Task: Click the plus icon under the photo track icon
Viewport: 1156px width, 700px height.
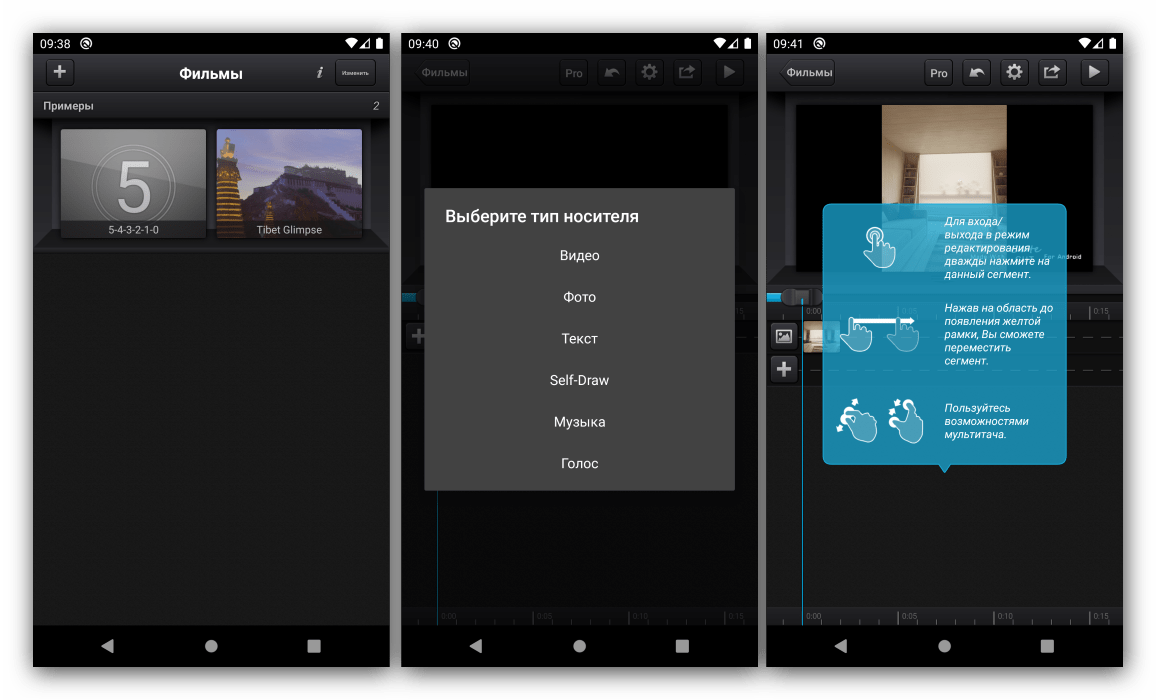Action: click(x=784, y=370)
